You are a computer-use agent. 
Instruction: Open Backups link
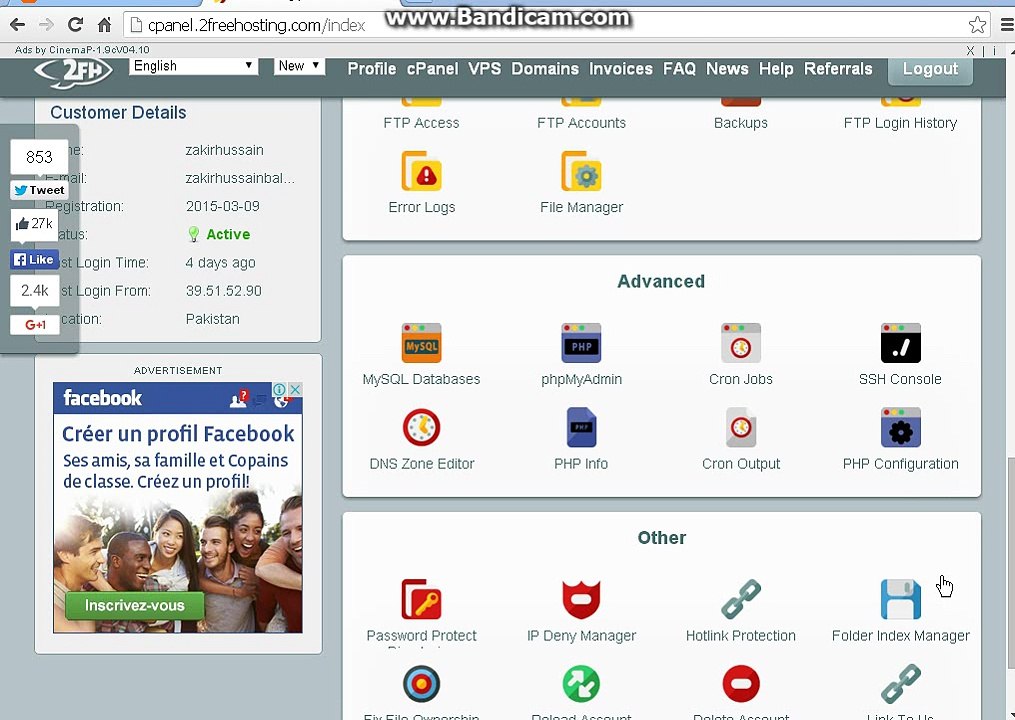point(741,123)
